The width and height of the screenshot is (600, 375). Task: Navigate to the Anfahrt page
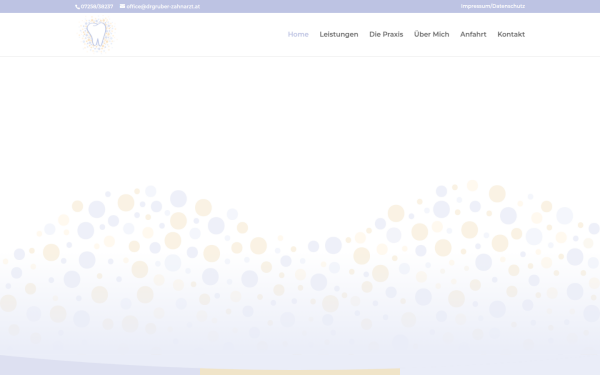click(473, 34)
